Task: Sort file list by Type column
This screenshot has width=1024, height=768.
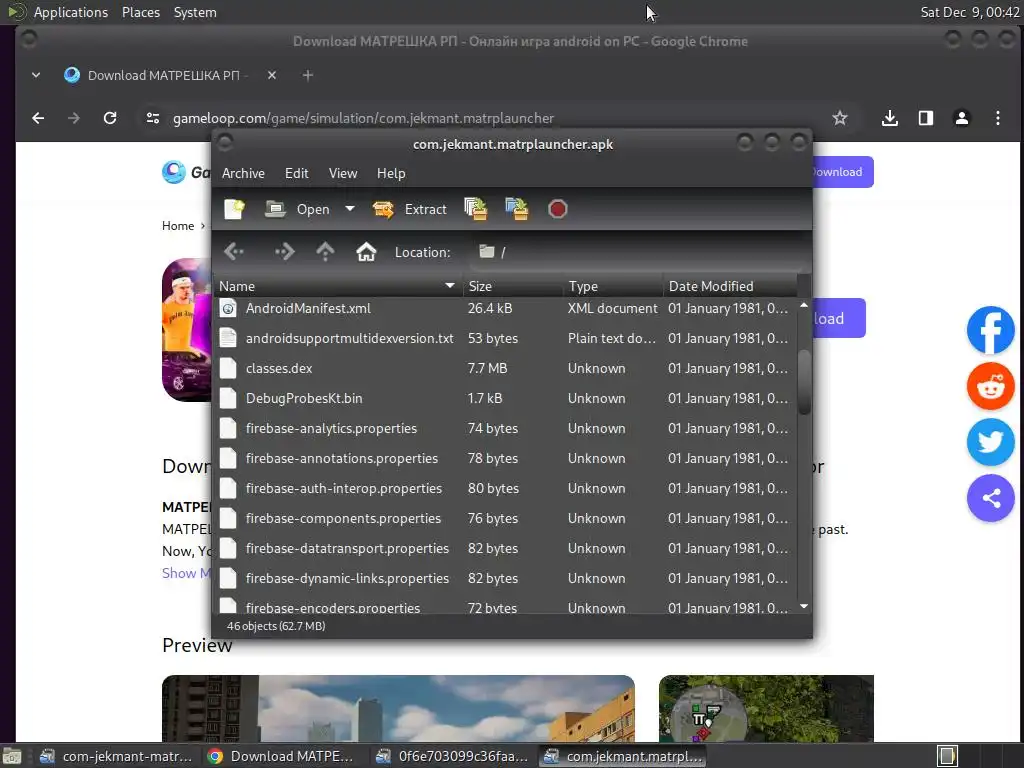Action: point(613,286)
